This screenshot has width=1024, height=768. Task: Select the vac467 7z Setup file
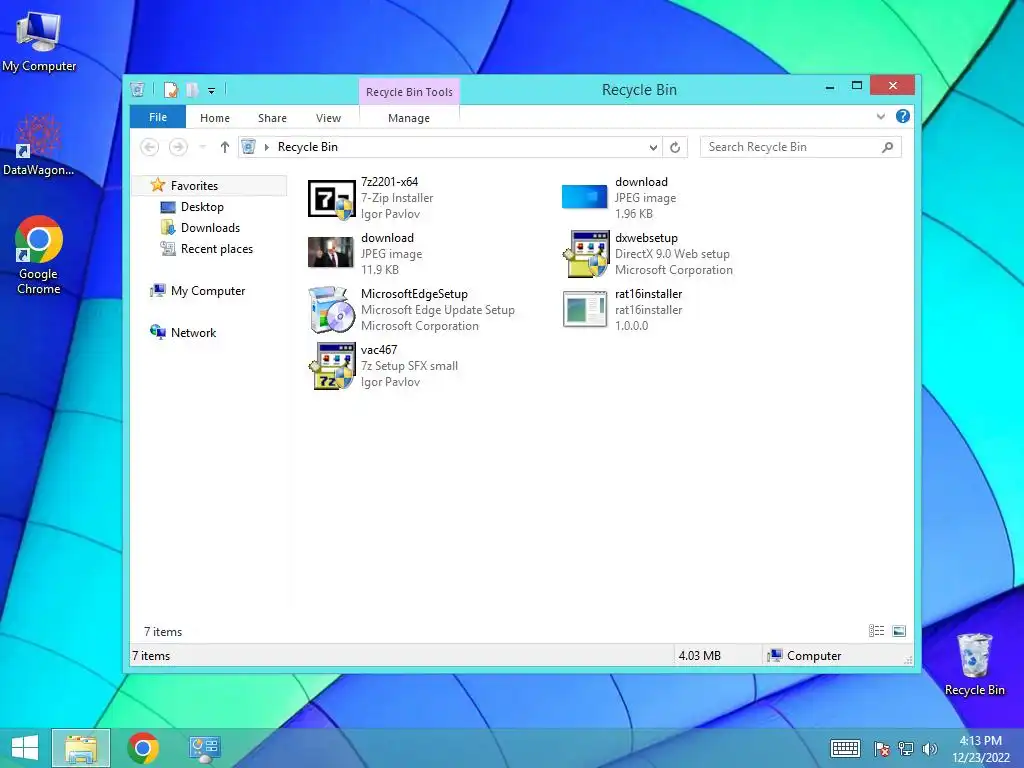pos(383,366)
